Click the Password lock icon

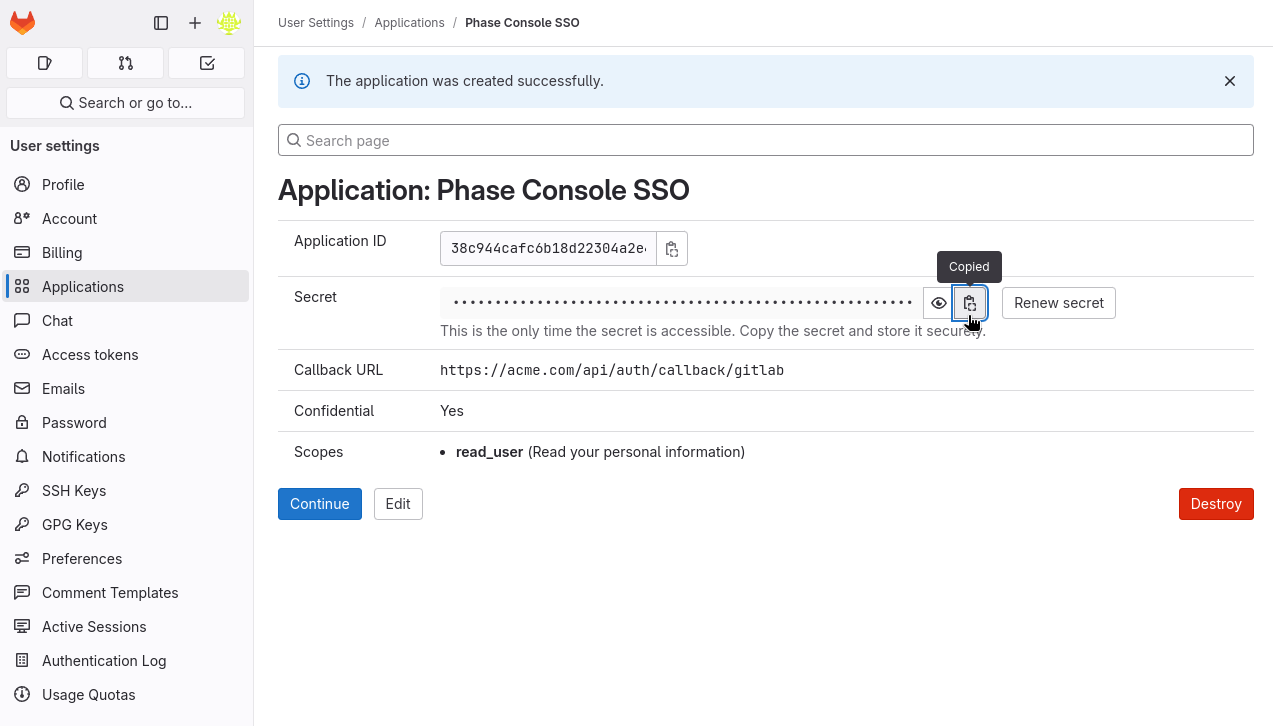pyautogui.click(x=22, y=423)
